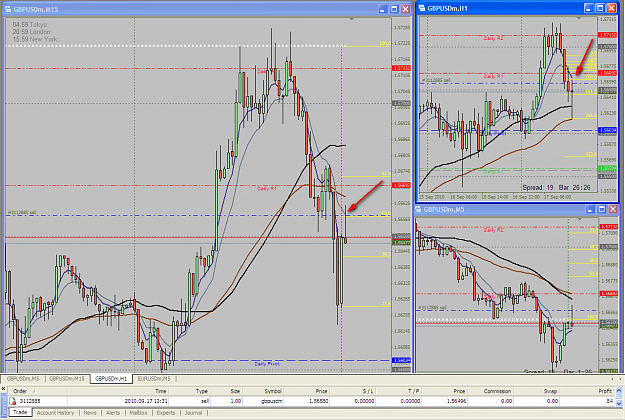Switch to the GBPUSDm,M15 chart tab
Viewport: 625px width, 420px height.
coord(67,379)
